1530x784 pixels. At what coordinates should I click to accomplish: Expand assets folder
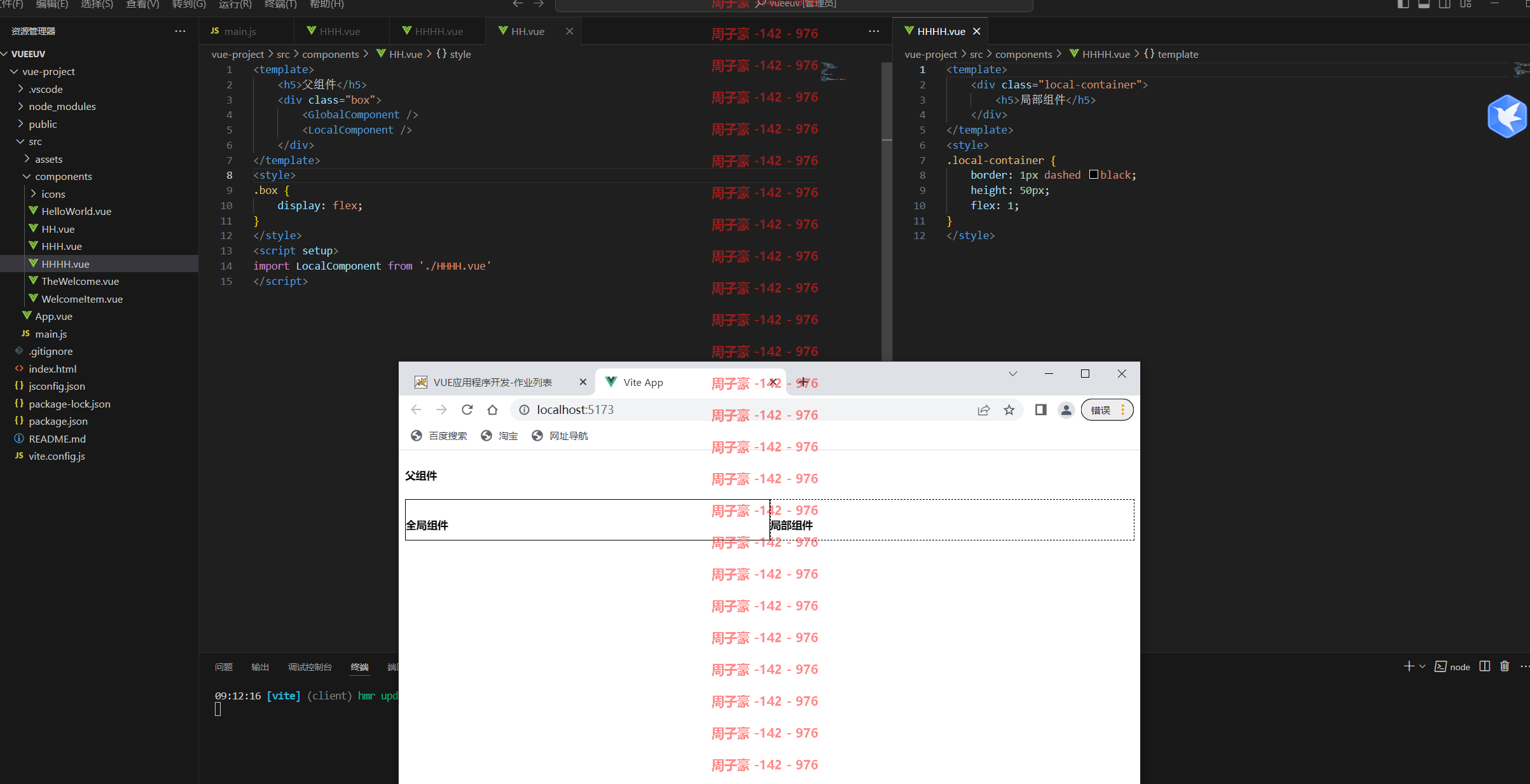click(x=99, y=159)
